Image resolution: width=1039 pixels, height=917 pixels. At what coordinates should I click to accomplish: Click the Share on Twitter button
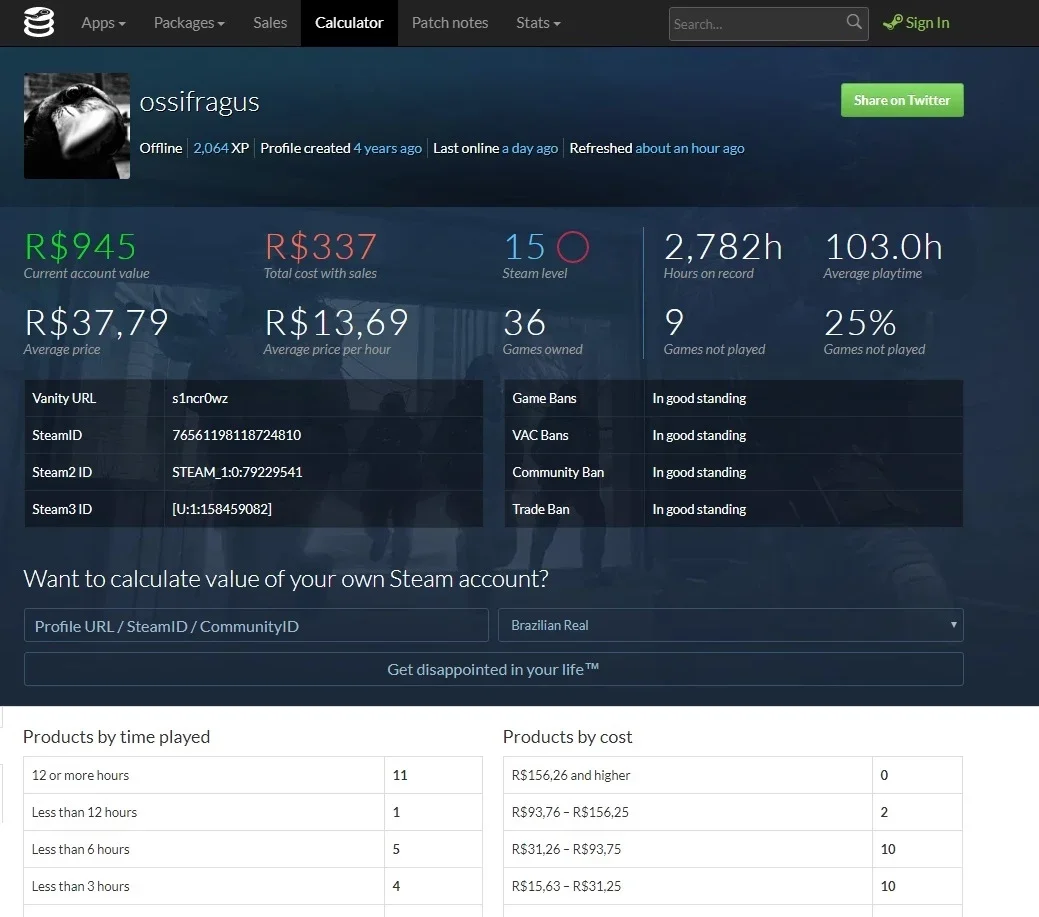[x=902, y=100]
